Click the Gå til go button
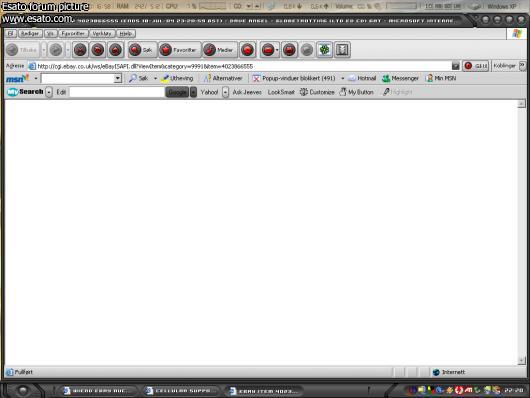Screen dimensions: 530x398 476,66
